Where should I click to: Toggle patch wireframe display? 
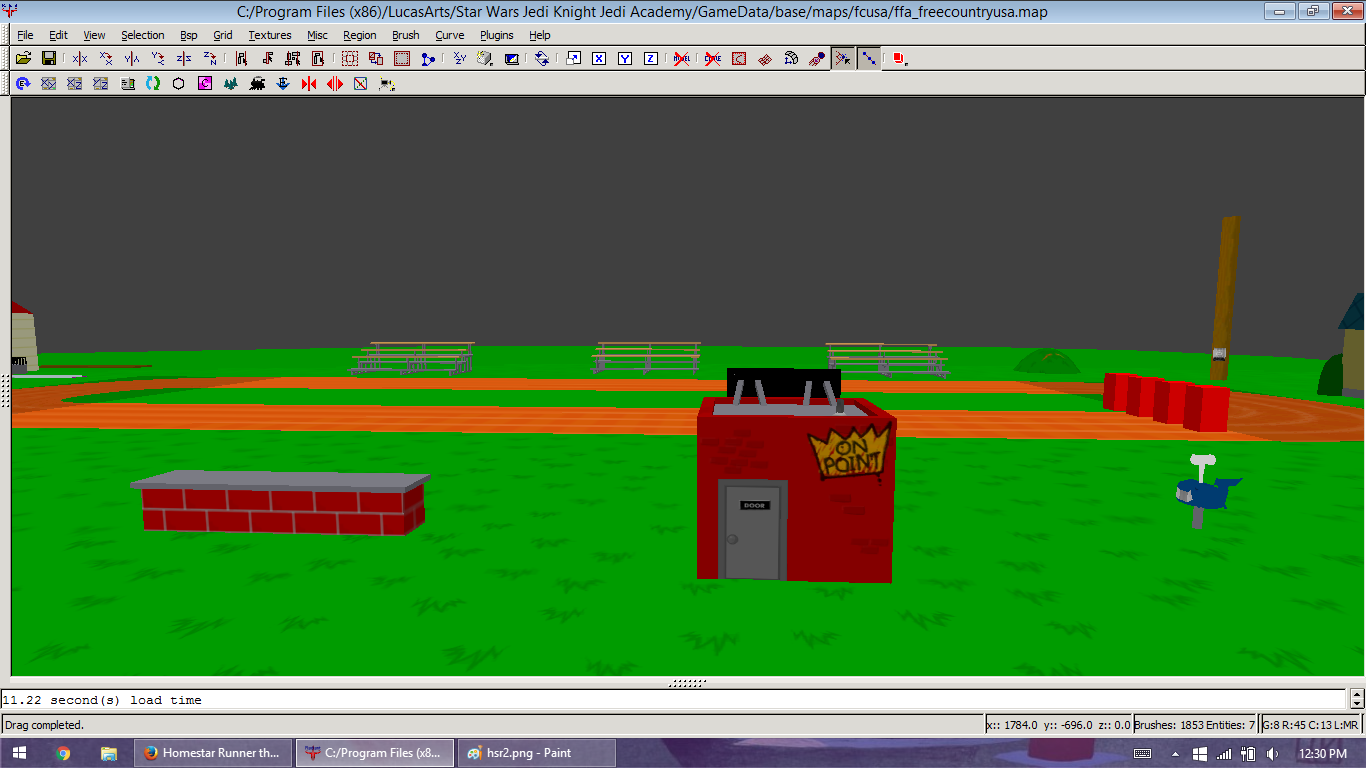point(765,59)
